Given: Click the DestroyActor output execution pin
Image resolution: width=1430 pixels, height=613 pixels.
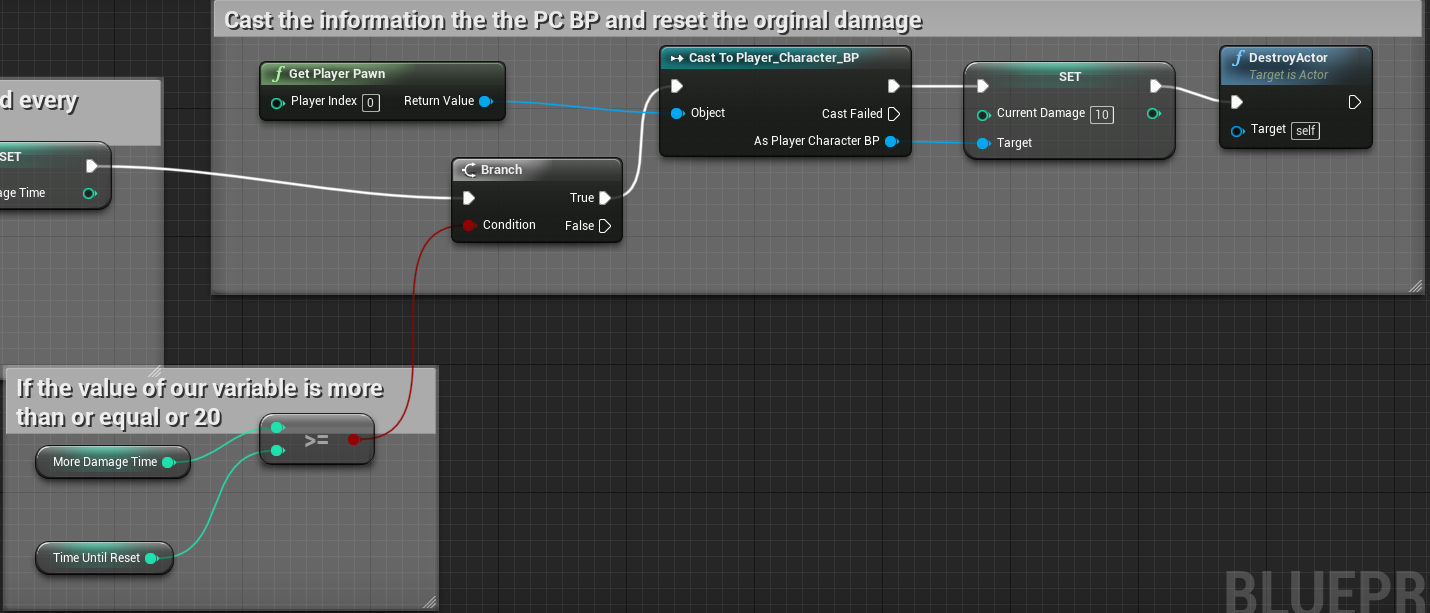Looking at the screenshot, I should 1354,102.
